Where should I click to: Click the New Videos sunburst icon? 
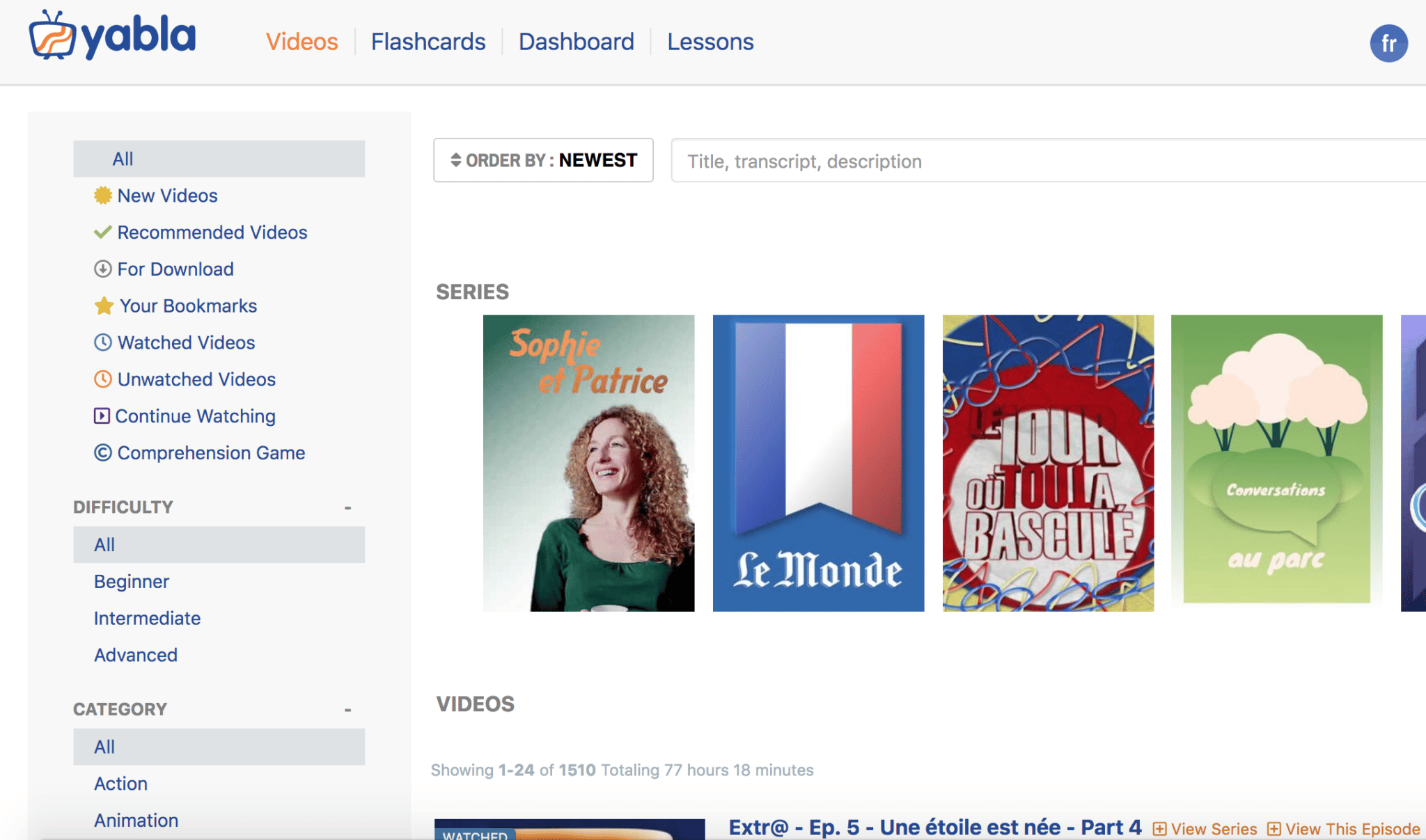point(102,196)
